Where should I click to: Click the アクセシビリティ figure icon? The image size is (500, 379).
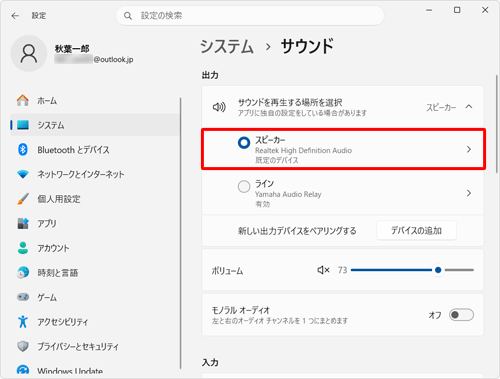pyautogui.click(x=23, y=322)
